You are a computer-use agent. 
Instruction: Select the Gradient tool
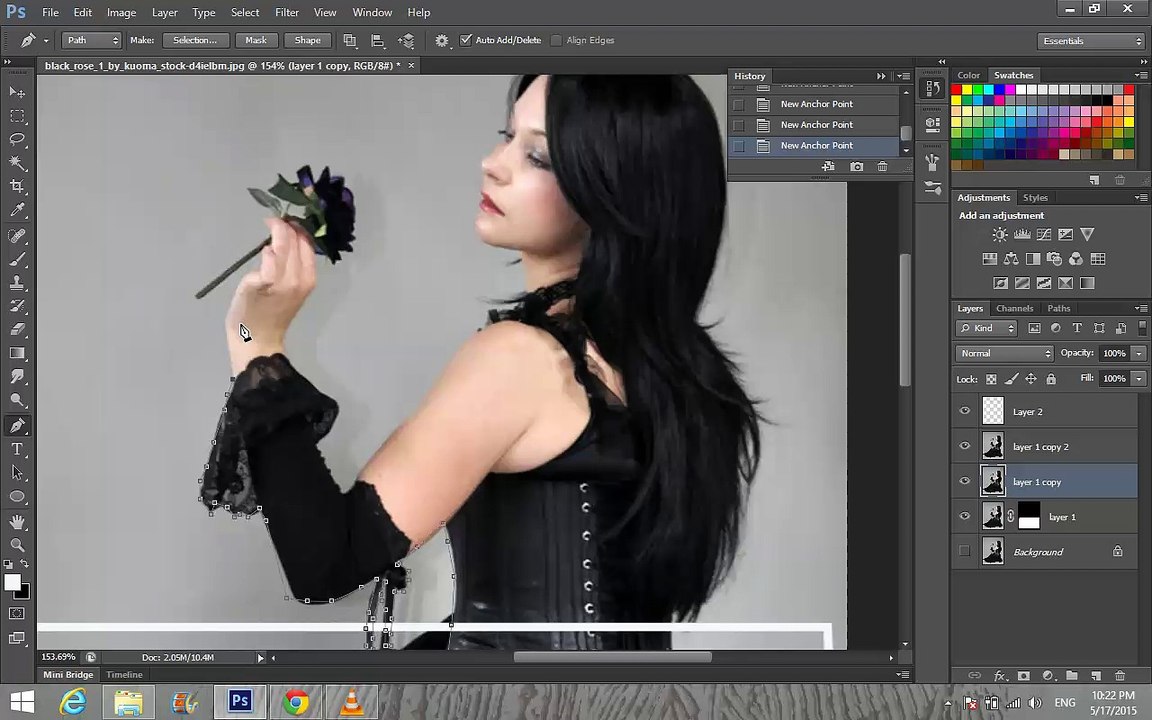coord(17,353)
